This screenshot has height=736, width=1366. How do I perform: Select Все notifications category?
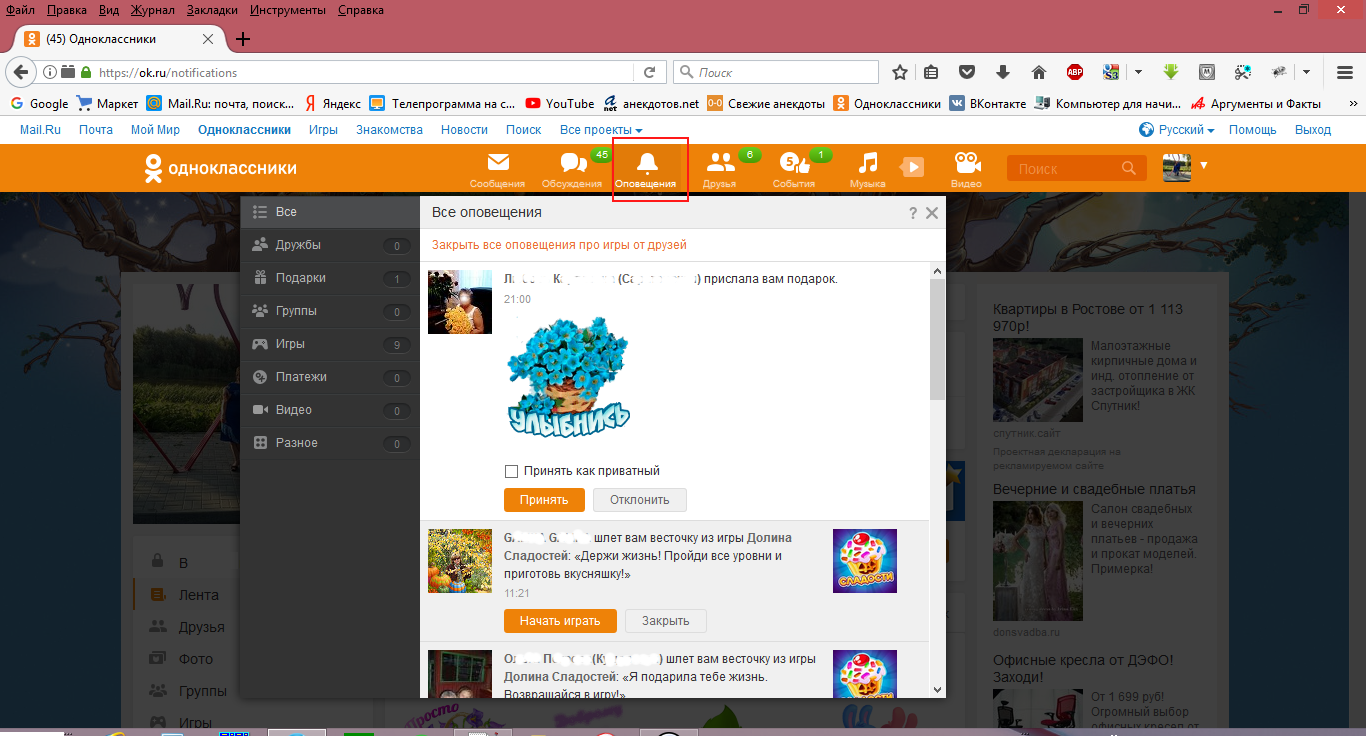pyautogui.click(x=330, y=212)
